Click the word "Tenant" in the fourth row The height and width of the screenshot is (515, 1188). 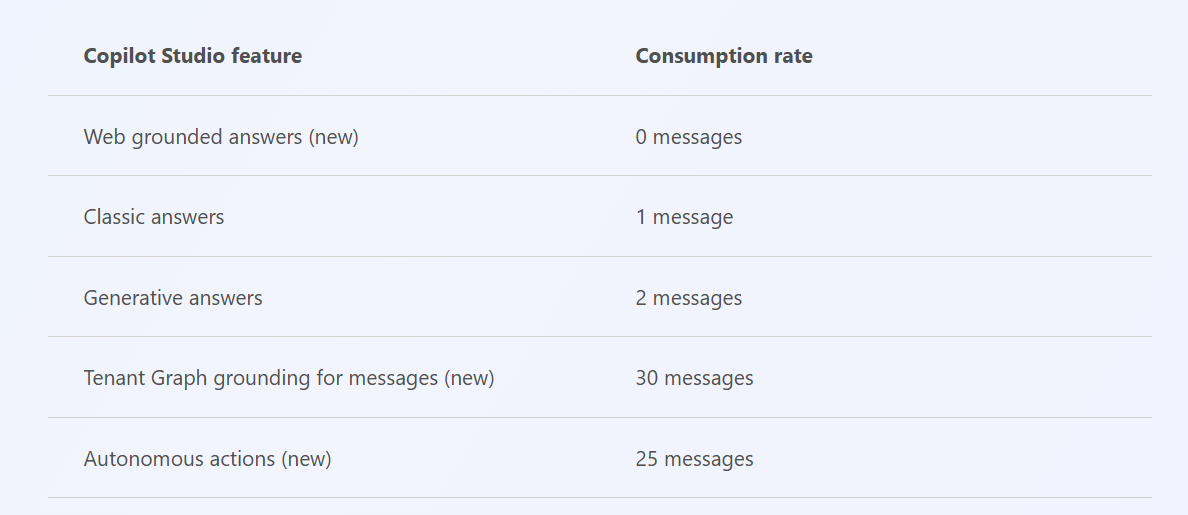pos(113,378)
